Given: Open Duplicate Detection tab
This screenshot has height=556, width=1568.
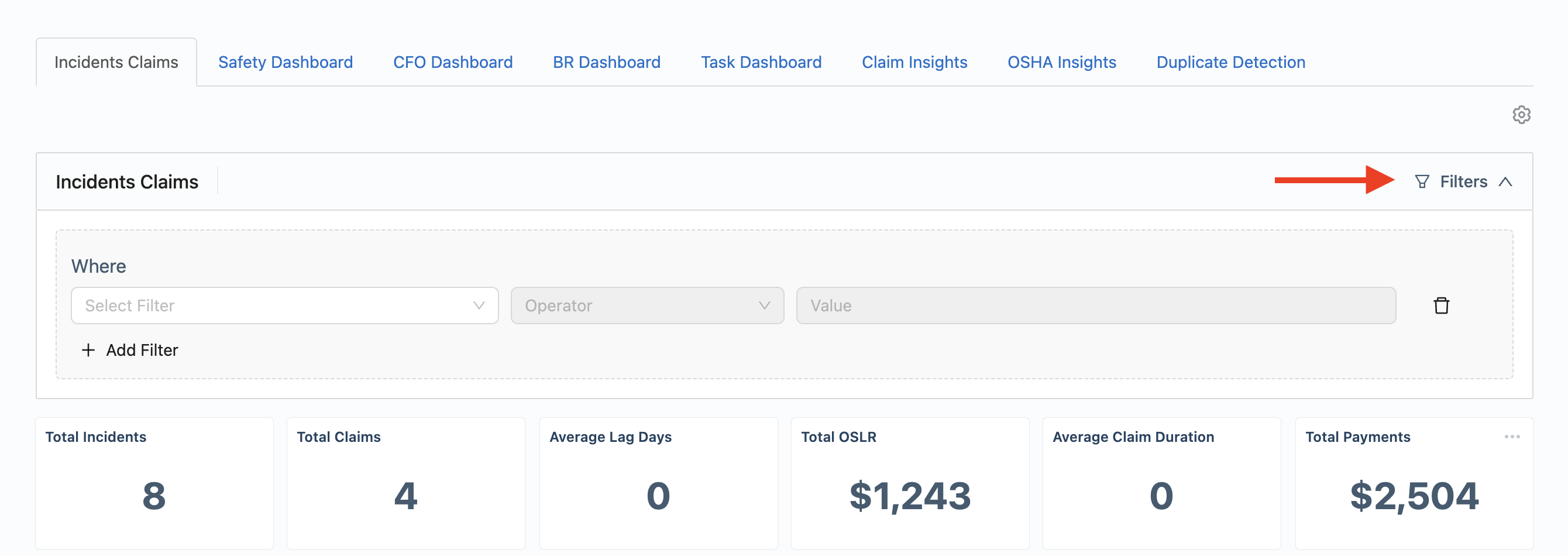Looking at the screenshot, I should tap(1231, 62).
